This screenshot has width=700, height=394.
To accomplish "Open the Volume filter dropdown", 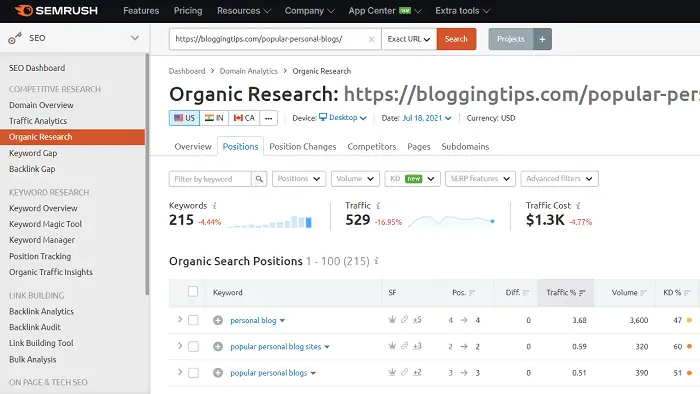I will pos(355,179).
